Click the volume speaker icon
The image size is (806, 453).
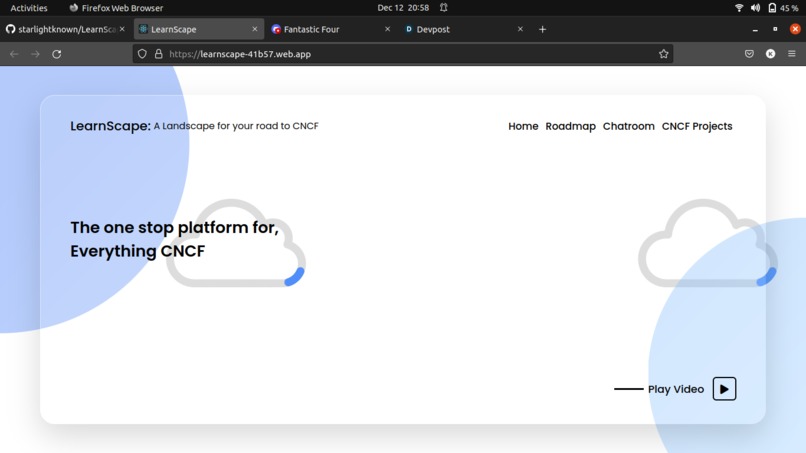[755, 8]
